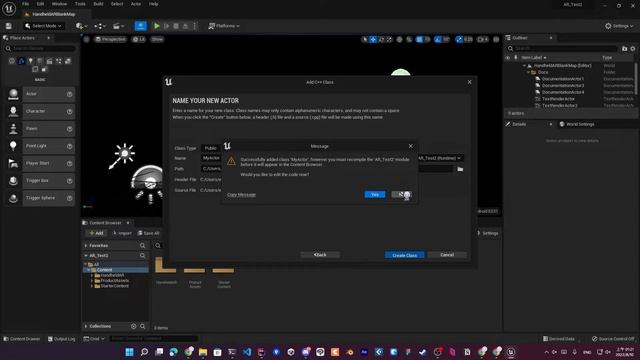Image resolution: width=640 pixels, height=360 pixels.
Task: Toggle rotation snapping in viewport
Action: 438,40
